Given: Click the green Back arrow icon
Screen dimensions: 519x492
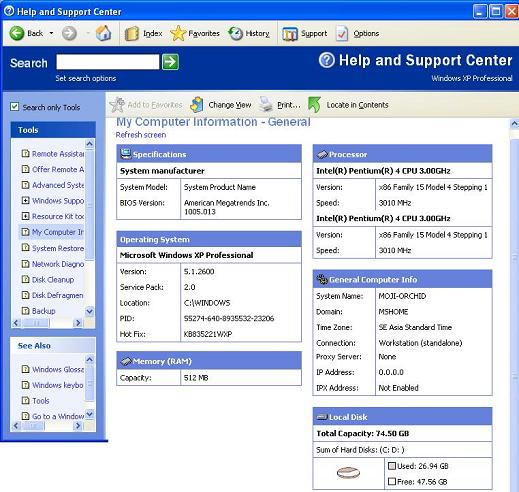Looking at the screenshot, I should 17,33.
